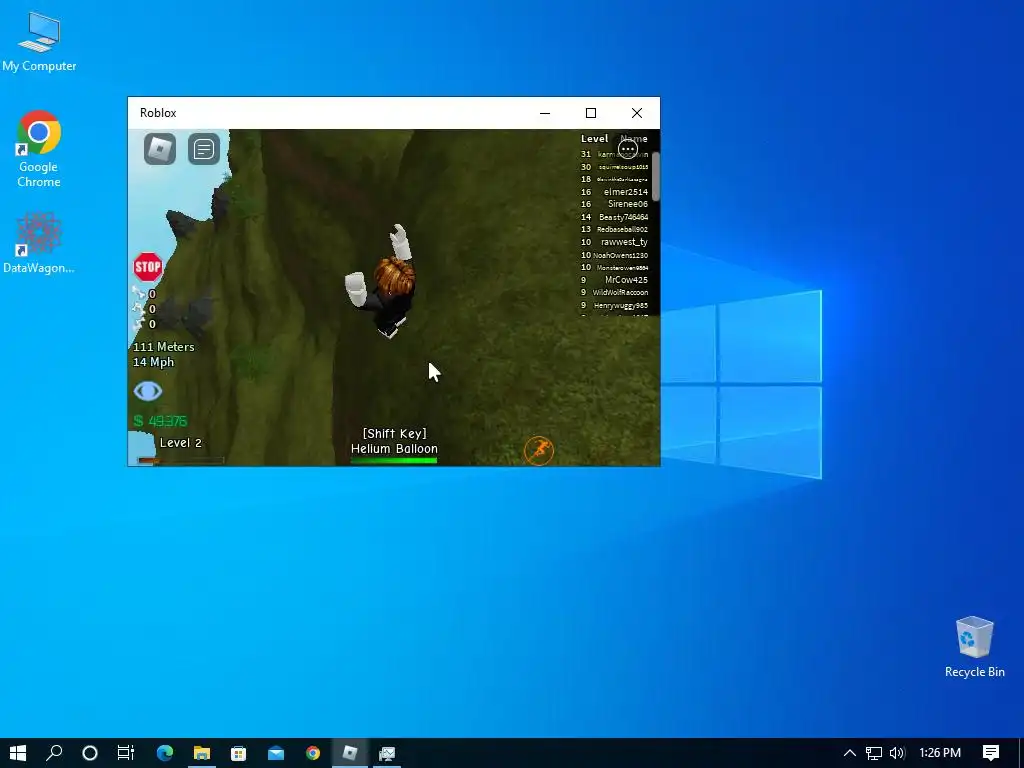Click the [Shift Key] hint text

[x=394, y=434]
